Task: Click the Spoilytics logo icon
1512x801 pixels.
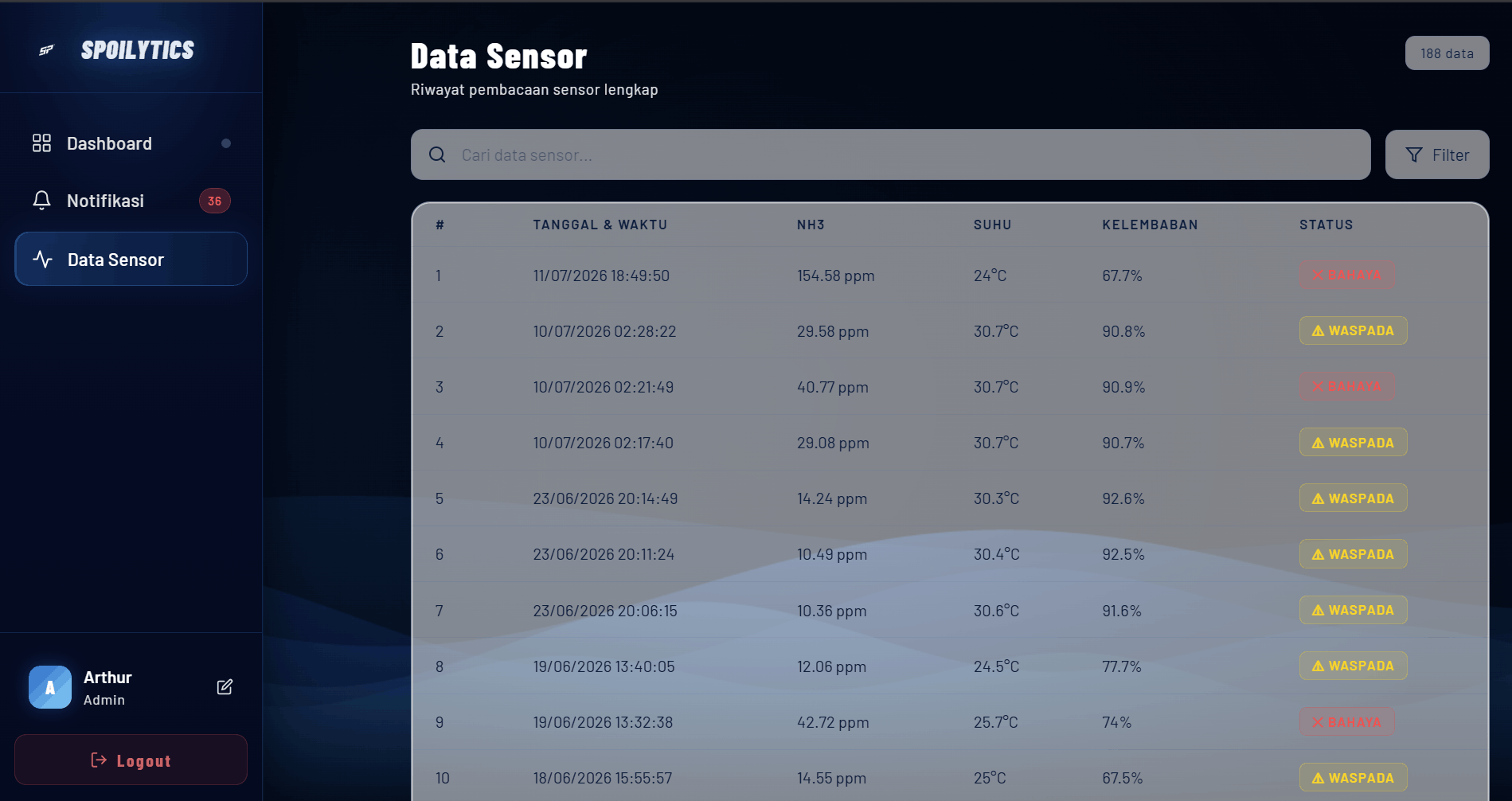Action: tap(47, 50)
